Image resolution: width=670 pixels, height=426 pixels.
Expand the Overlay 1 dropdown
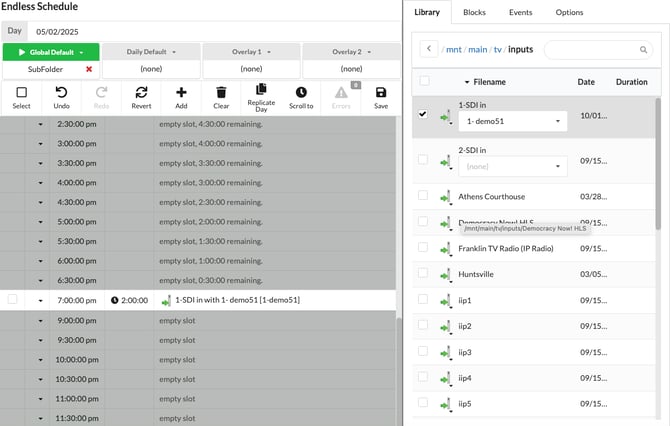click(250, 50)
